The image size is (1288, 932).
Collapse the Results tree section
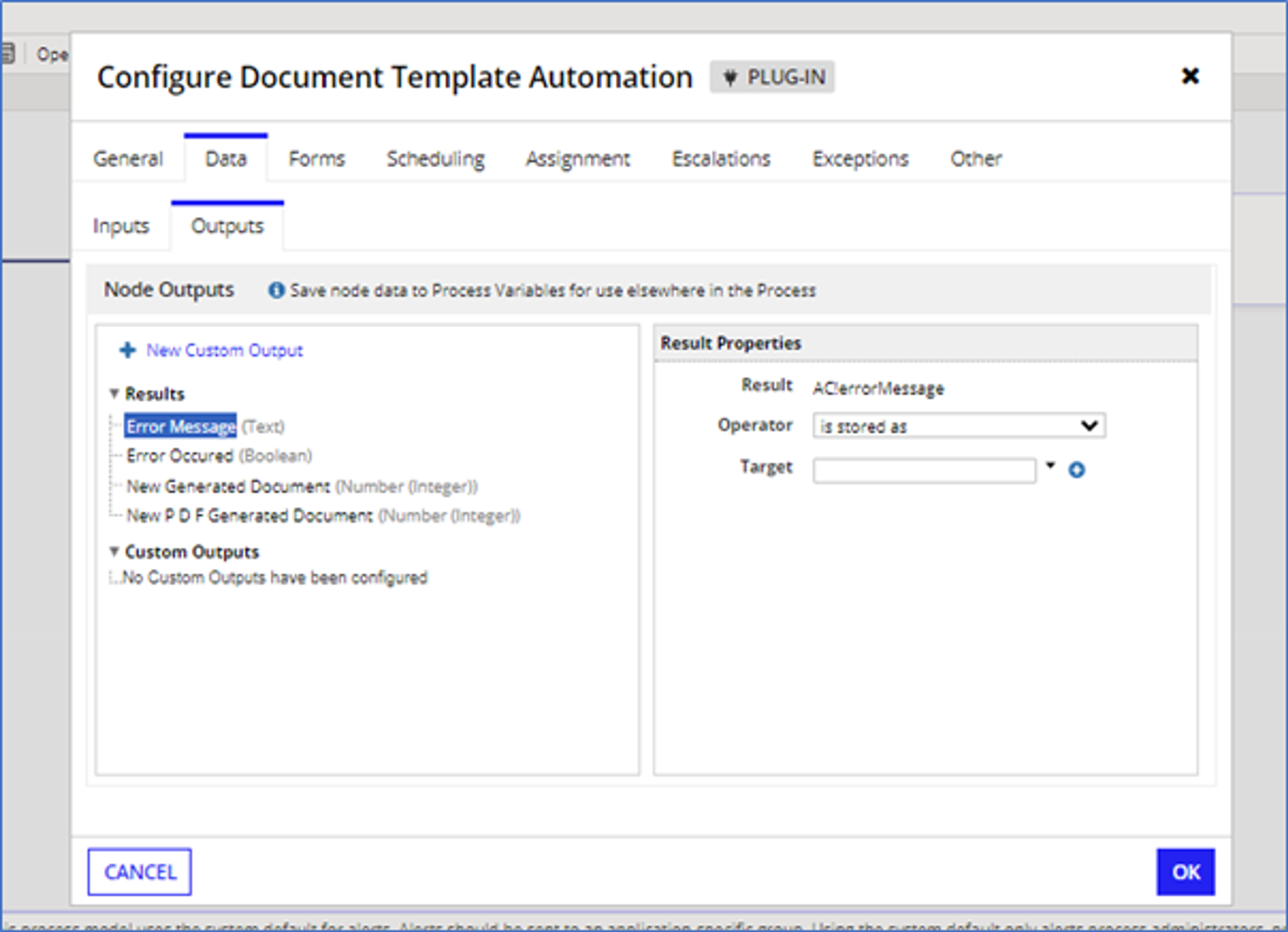[114, 393]
